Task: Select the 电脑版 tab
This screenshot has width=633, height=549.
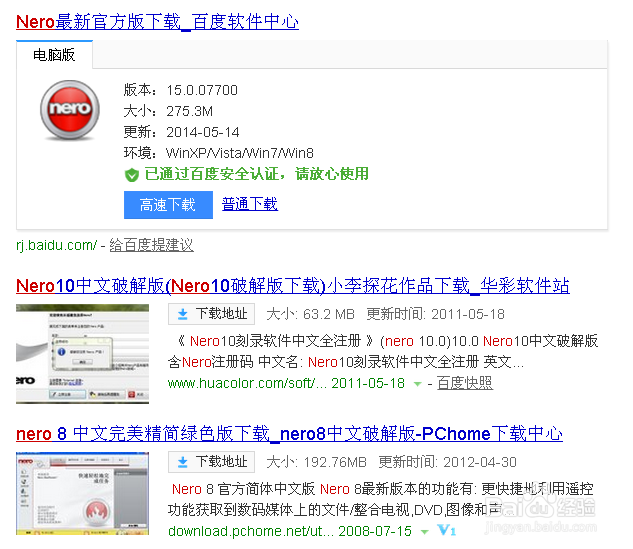Action: click(x=54, y=54)
